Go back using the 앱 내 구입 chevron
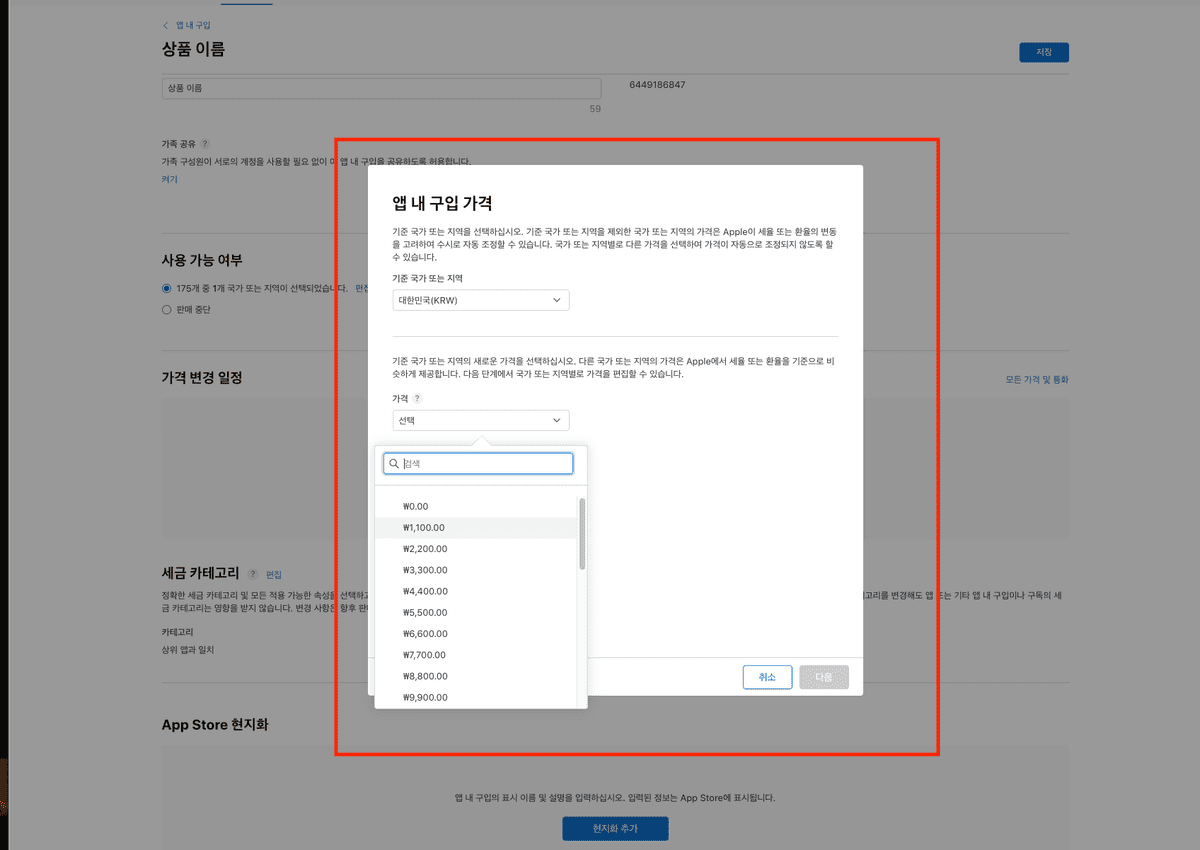The width and height of the screenshot is (1200, 850). (166, 25)
